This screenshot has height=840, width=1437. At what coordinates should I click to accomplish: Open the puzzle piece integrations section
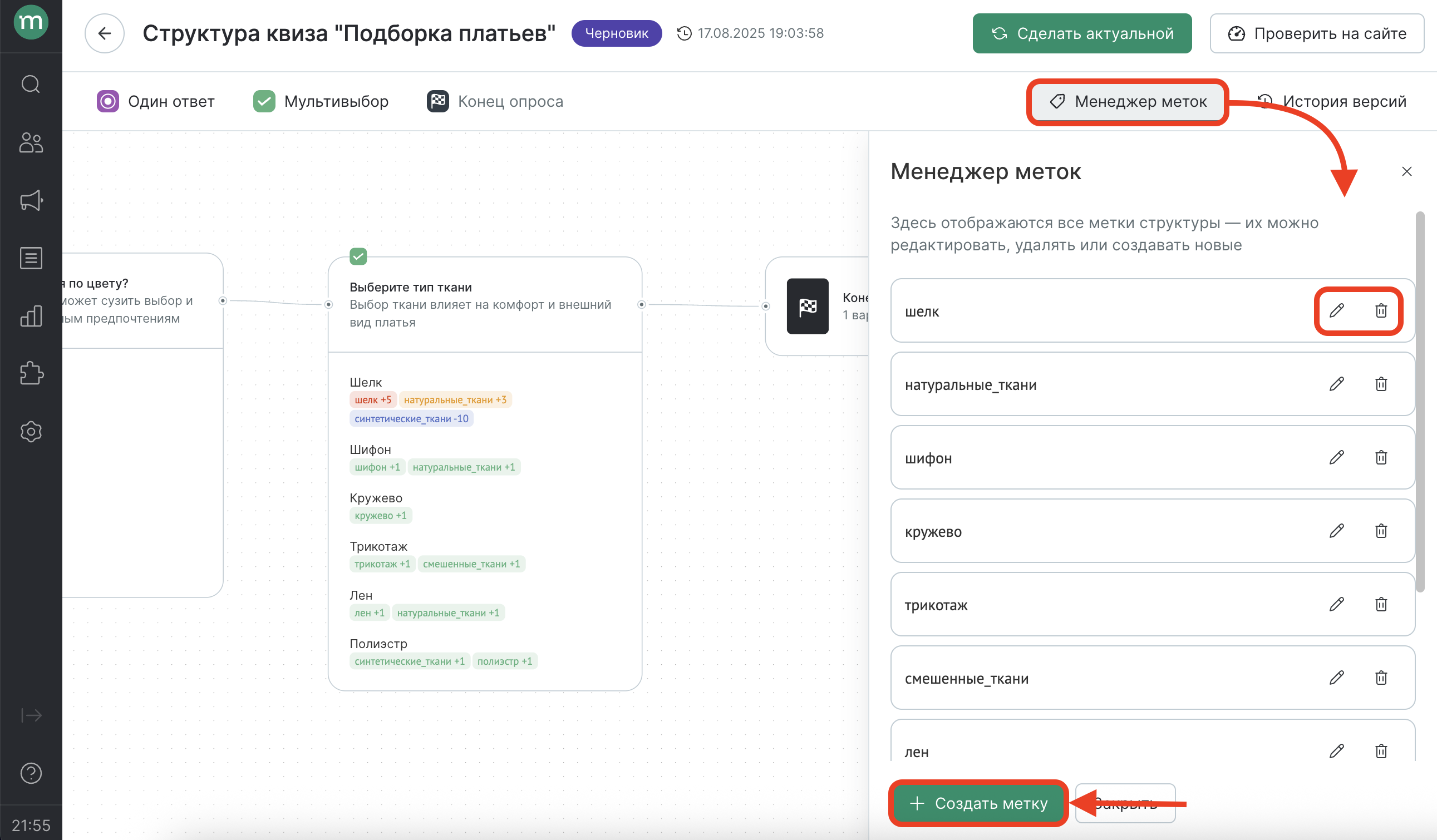[x=31, y=373]
